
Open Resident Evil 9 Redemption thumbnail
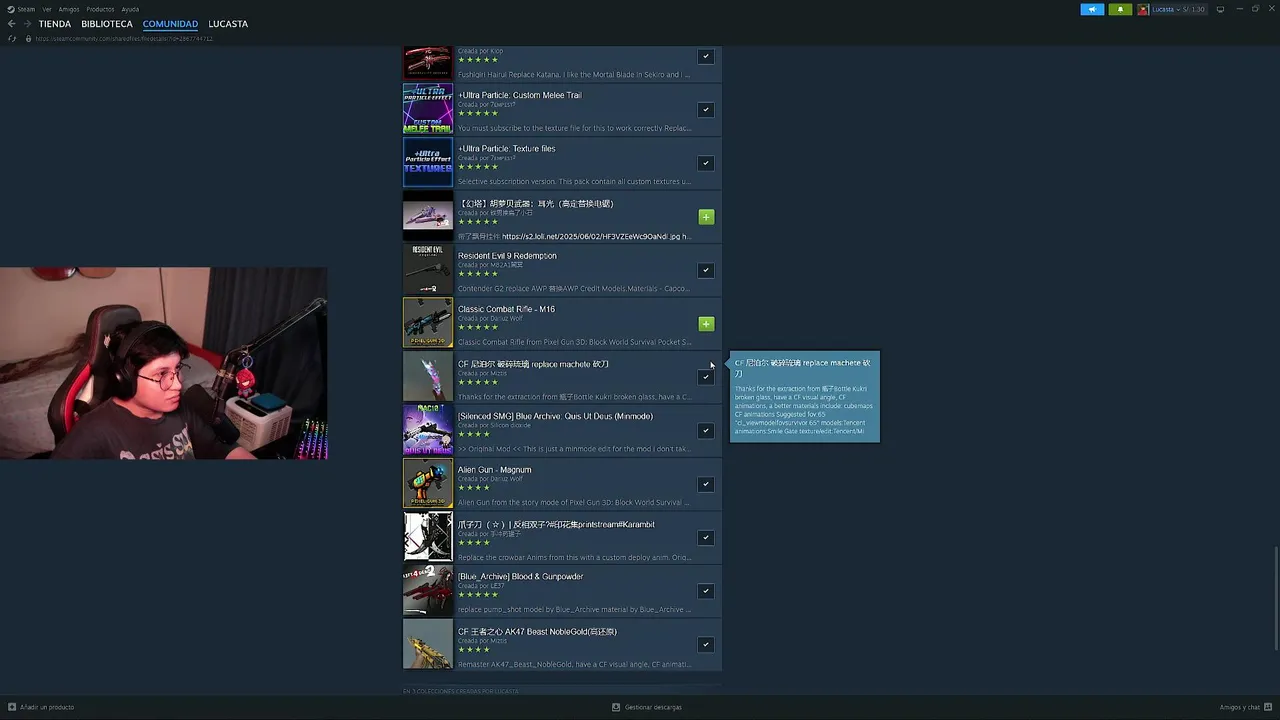click(428, 269)
